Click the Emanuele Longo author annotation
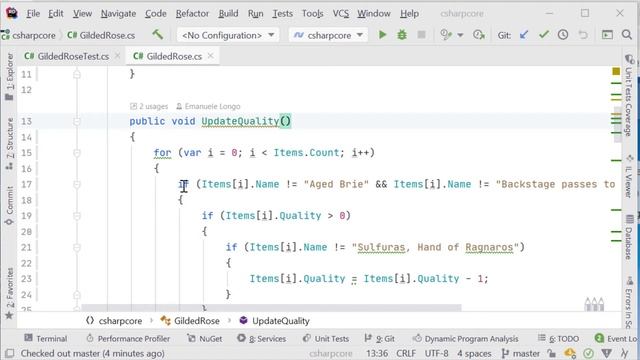640x360 pixels. [208, 106]
